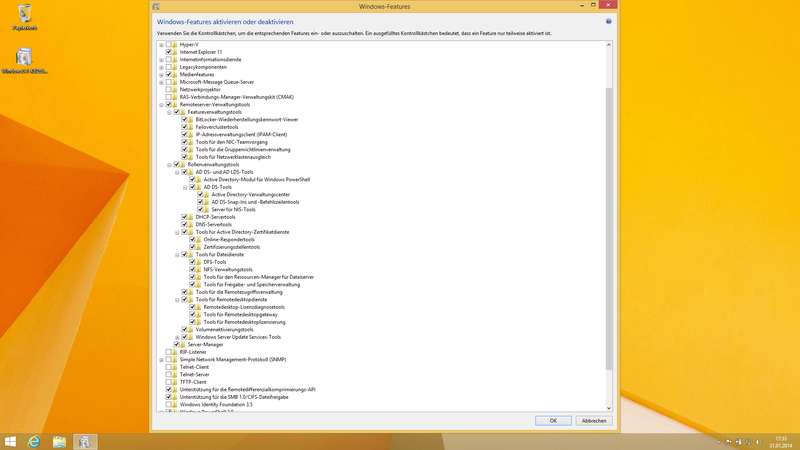Viewport: 800px width, 450px height.
Task: Click the folder icon beside Internet Explorer 11
Action: click(174, 52)
